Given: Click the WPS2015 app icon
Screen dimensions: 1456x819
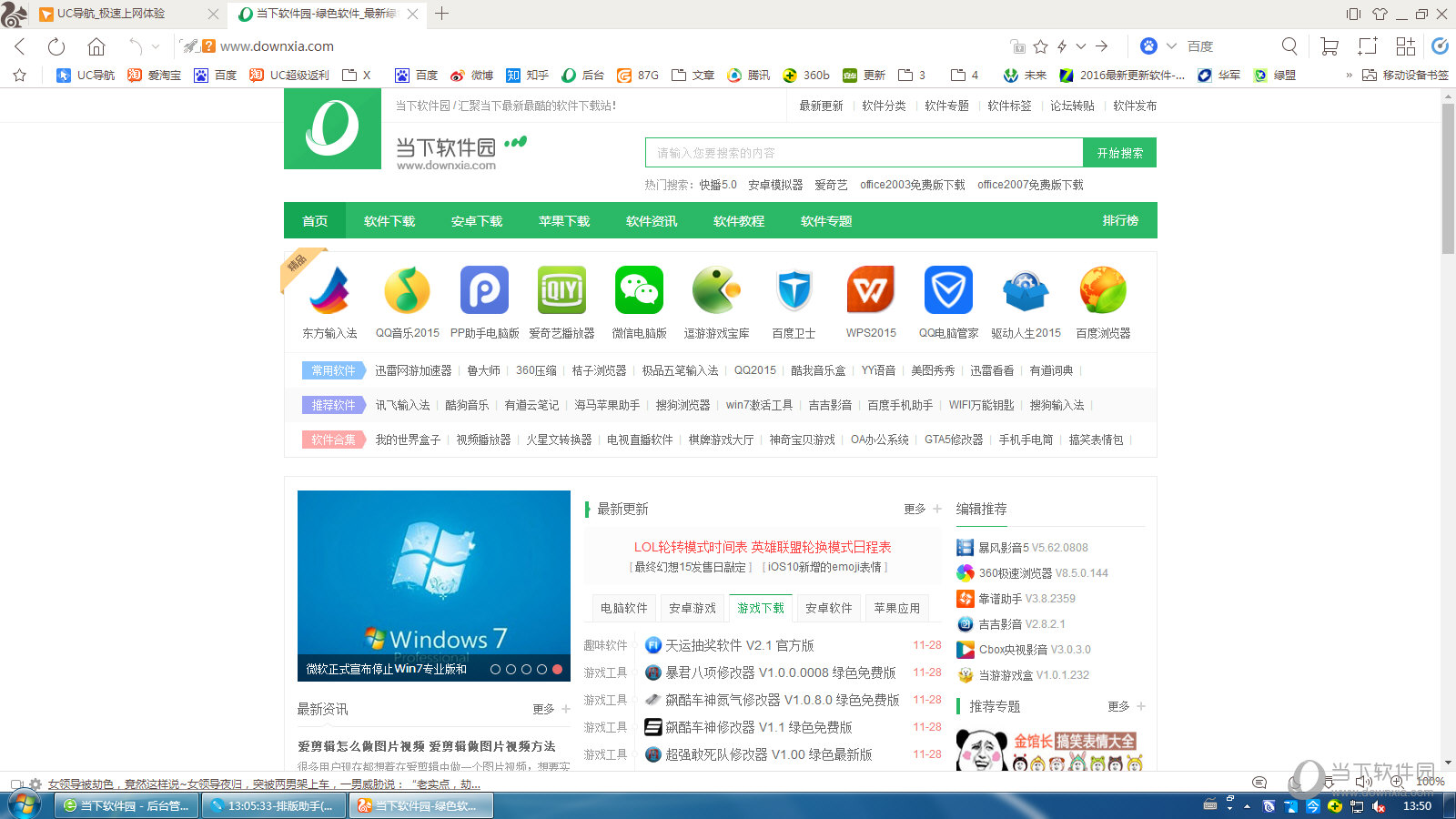Looking at the screenshot, I should tap(871, 290).
